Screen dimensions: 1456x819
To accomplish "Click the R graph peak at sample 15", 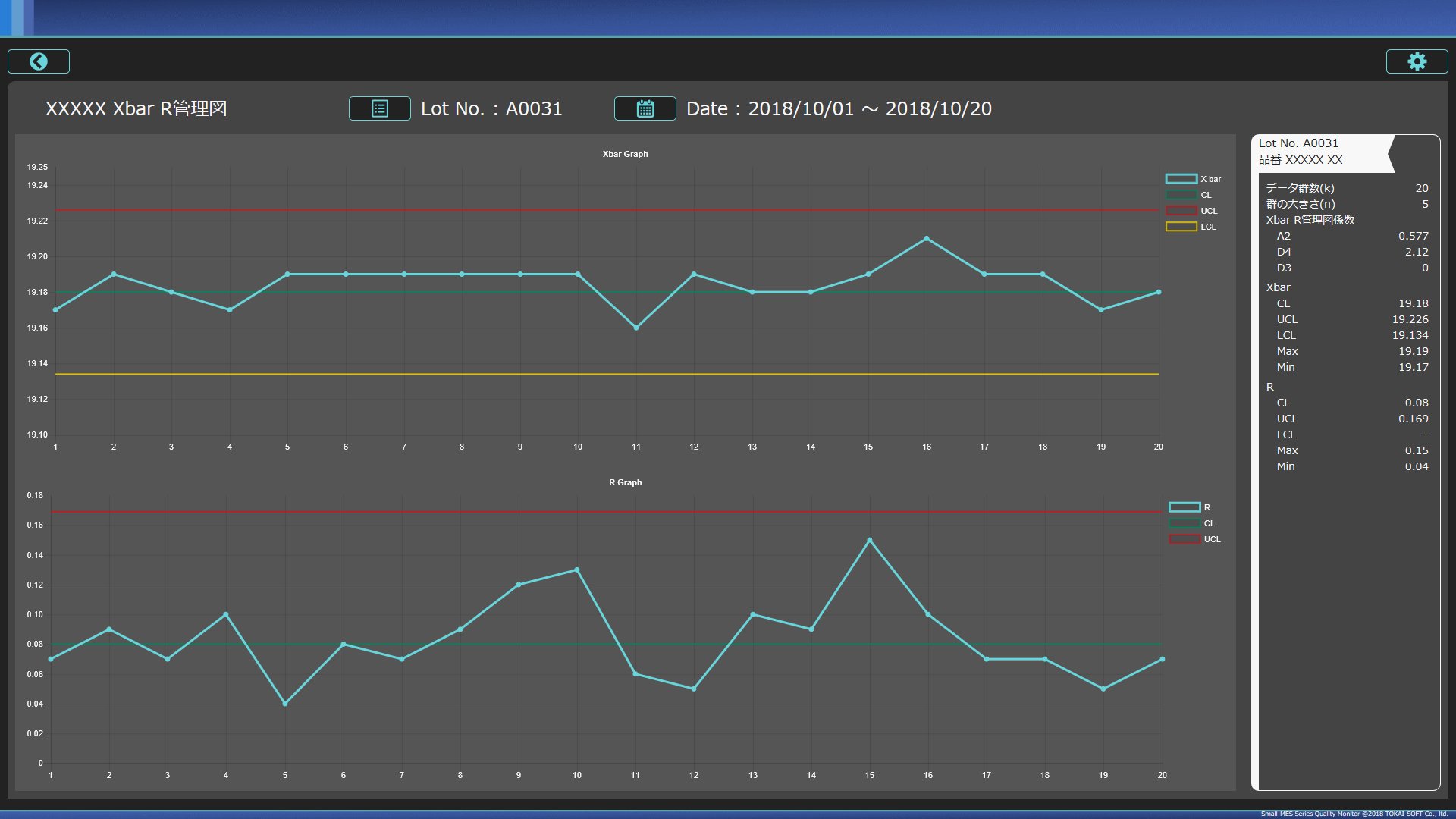I will click(870, 540).
